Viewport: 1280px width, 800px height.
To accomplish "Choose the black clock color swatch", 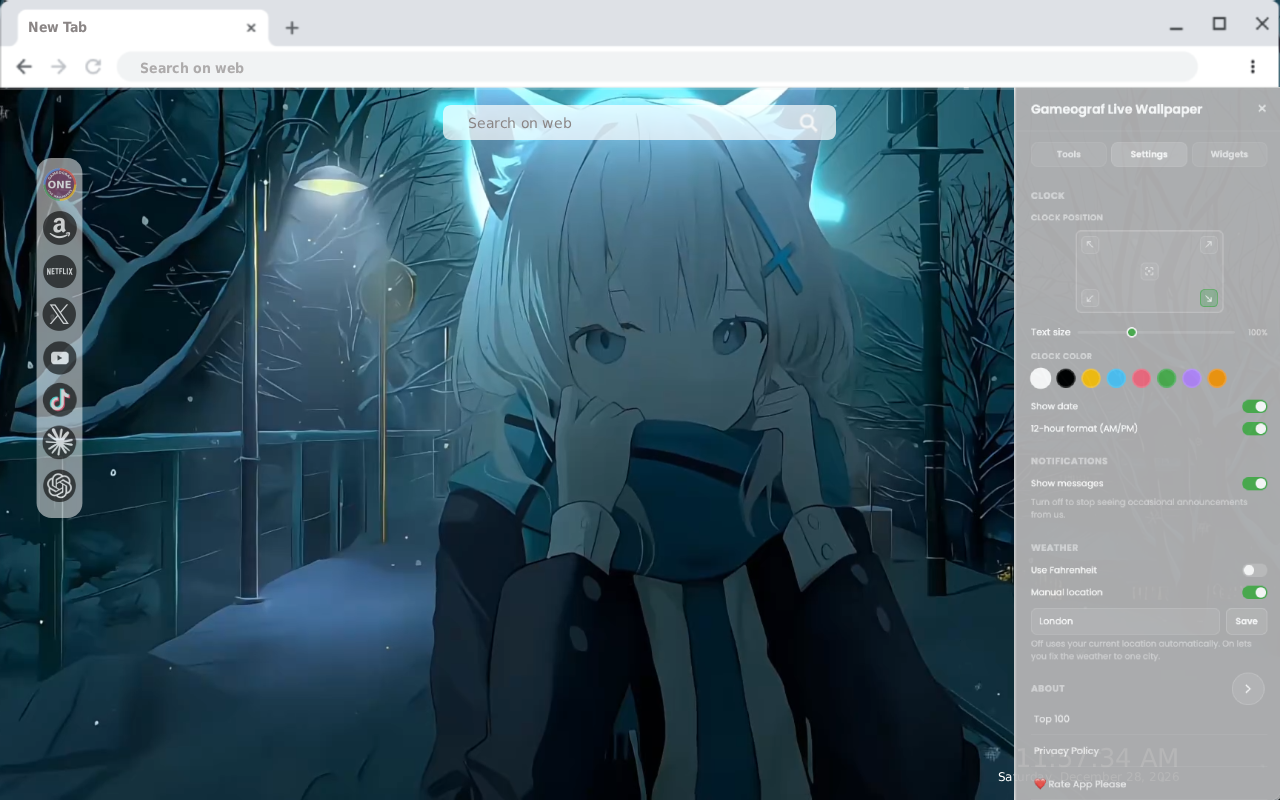I will coord(1066,378).
